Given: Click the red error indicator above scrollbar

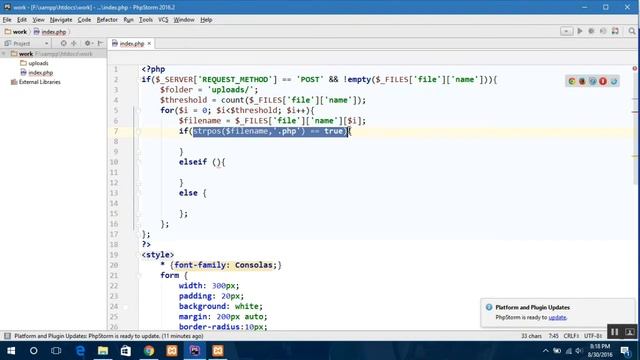Looking at the screenshot, I should coord(635,68).
